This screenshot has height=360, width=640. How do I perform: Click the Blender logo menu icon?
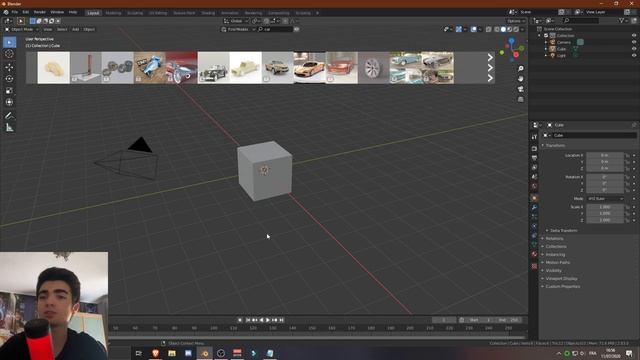coord(6,12)
